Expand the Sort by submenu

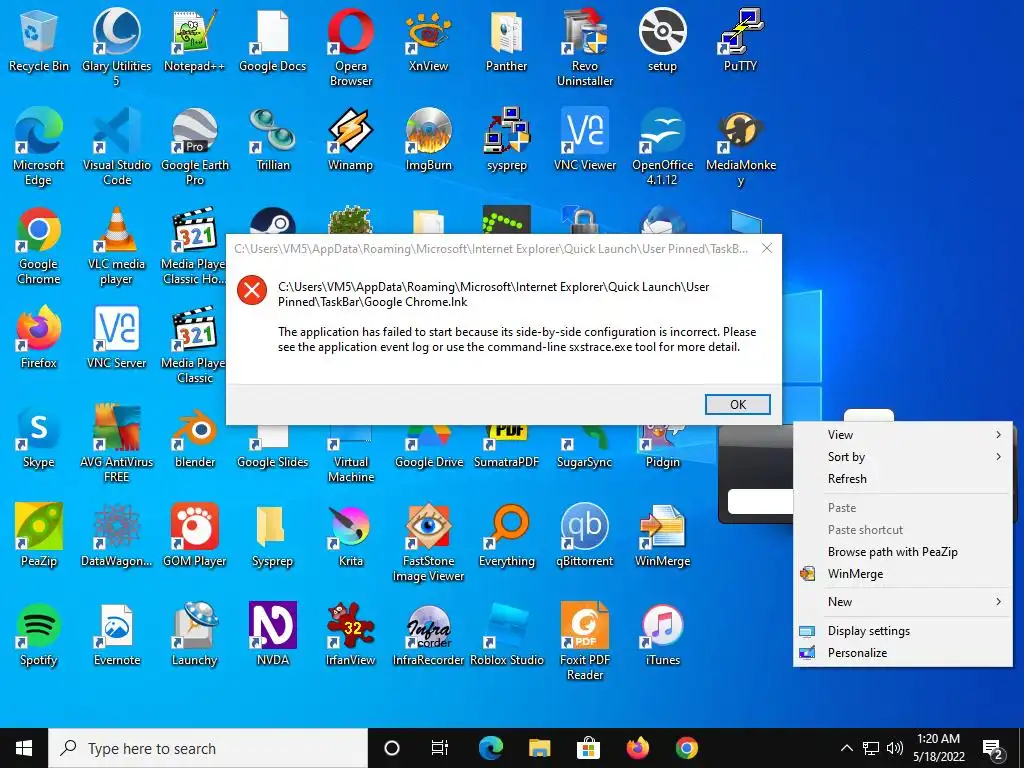903,457
